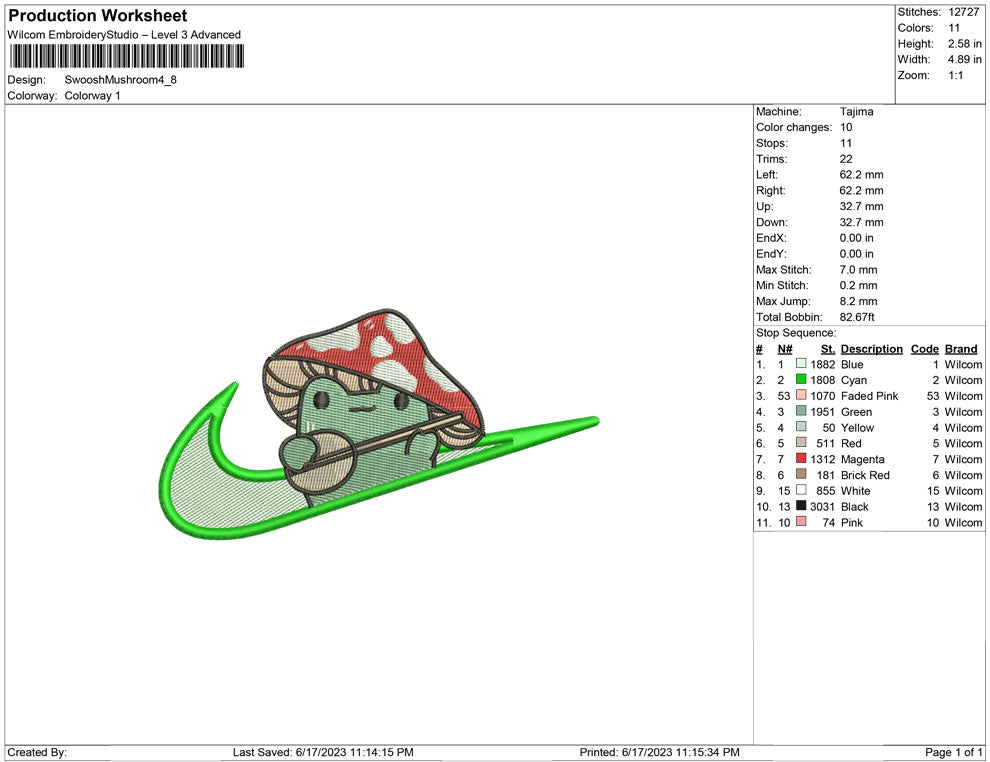Viewport: 990px width, 762px height.
Task: Click the Trims value '22'
Action: [x=846, y=159]
